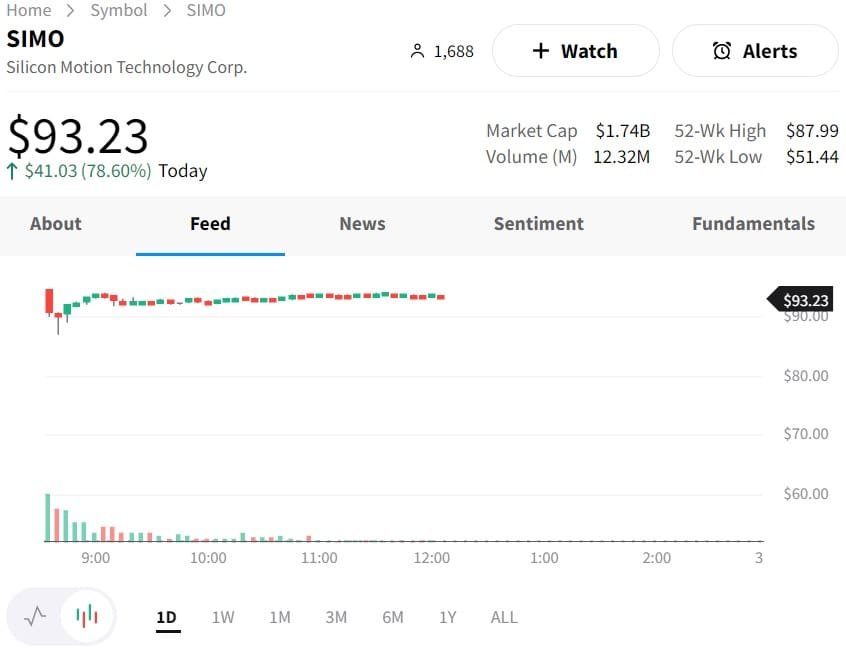
Task: Go to Home breadcrumb link
Action: pyautogui.click(x=29, y=11)
